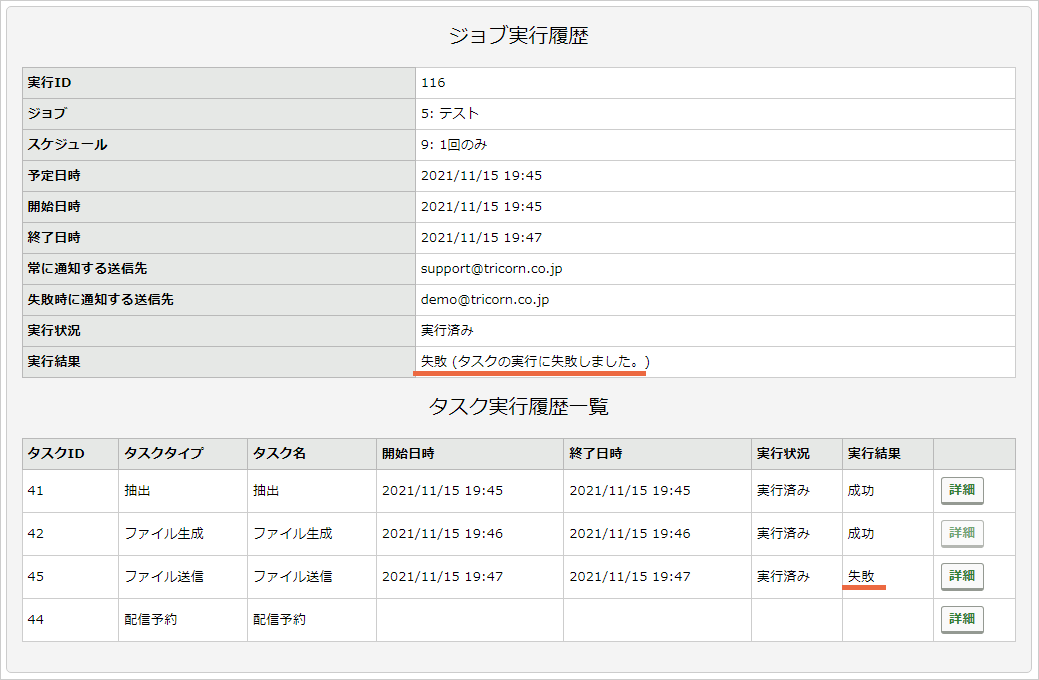Open details for task 44 配信予約
Screen dimensions: 1039x680
(961, 620)
